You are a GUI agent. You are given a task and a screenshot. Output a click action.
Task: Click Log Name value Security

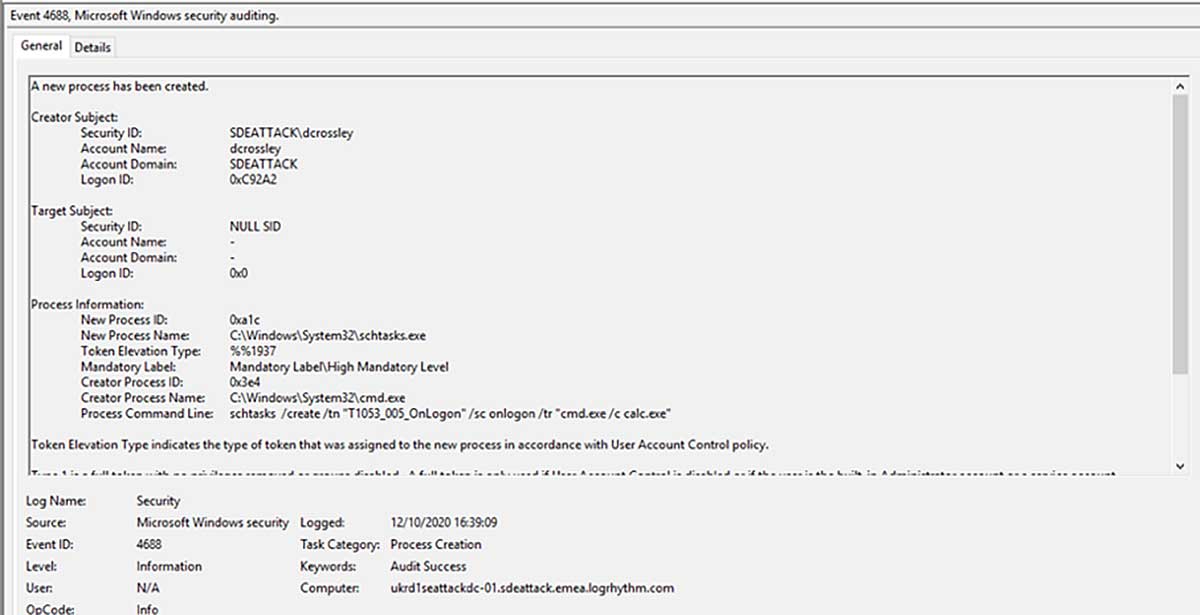coord(159,500)
